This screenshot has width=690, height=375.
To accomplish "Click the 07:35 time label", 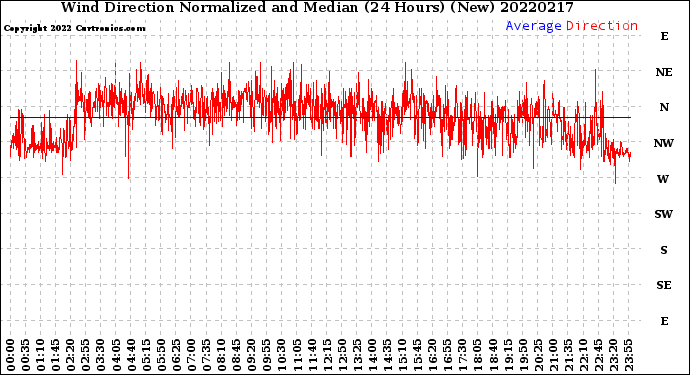I will point(206,356).
